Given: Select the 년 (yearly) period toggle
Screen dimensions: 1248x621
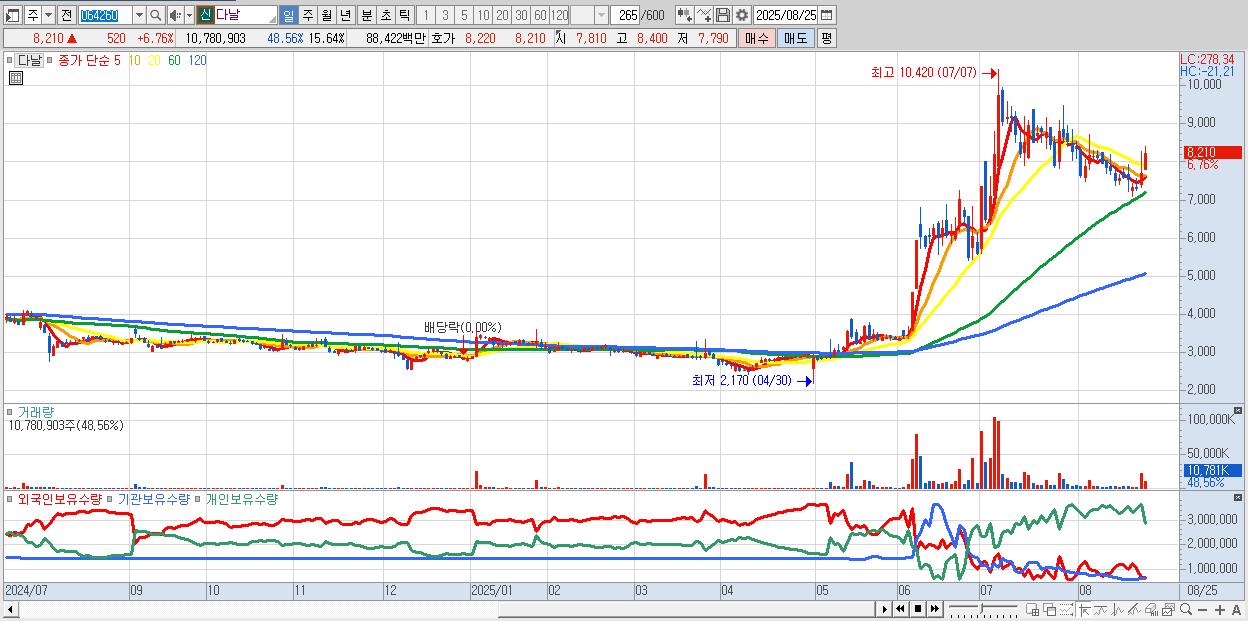Looking at the screenshot, I should click(x=345, y=15).
